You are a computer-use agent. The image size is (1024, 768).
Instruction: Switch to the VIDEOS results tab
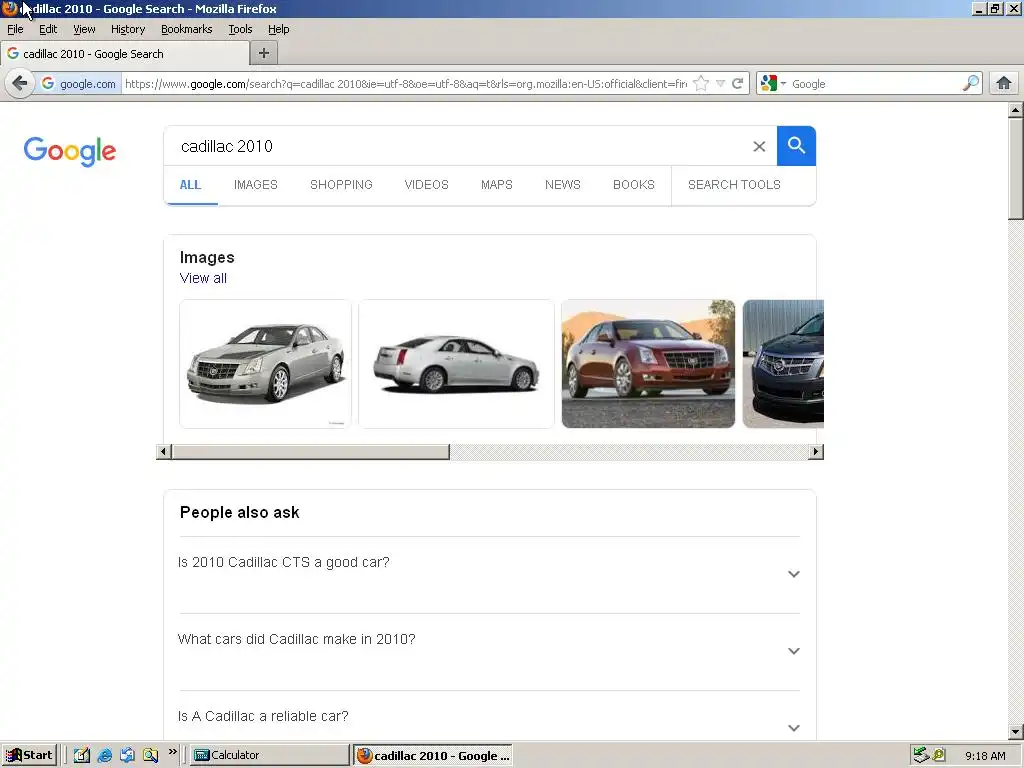tap(426, 185)
